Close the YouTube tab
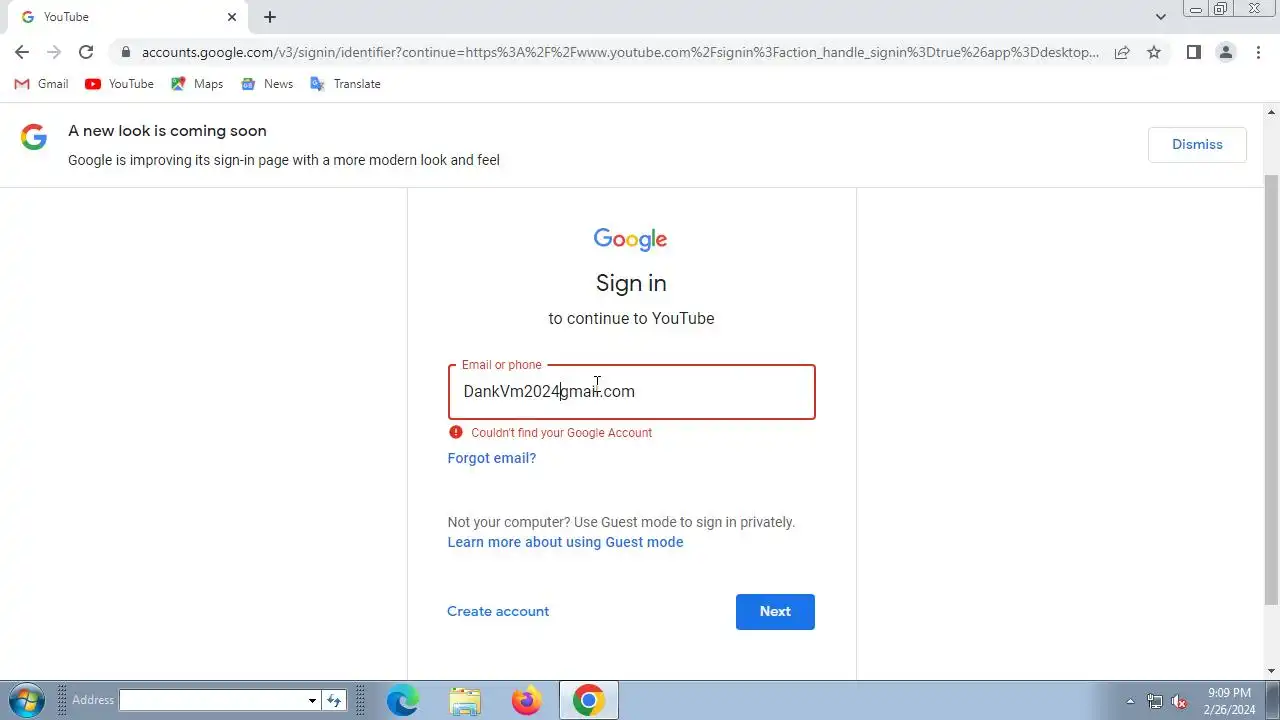The image size is (1280, 720). 232,17
